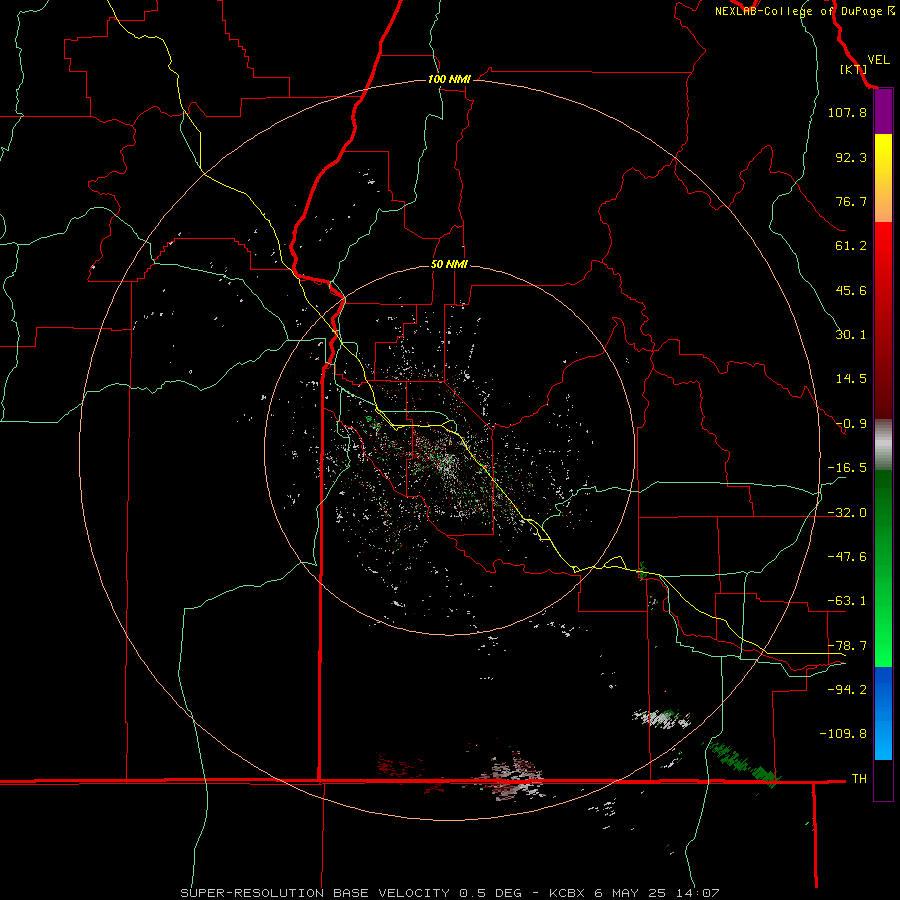Select the -0.9 scale value
Screen dimensions: 900x900
(x=851, y=424)
